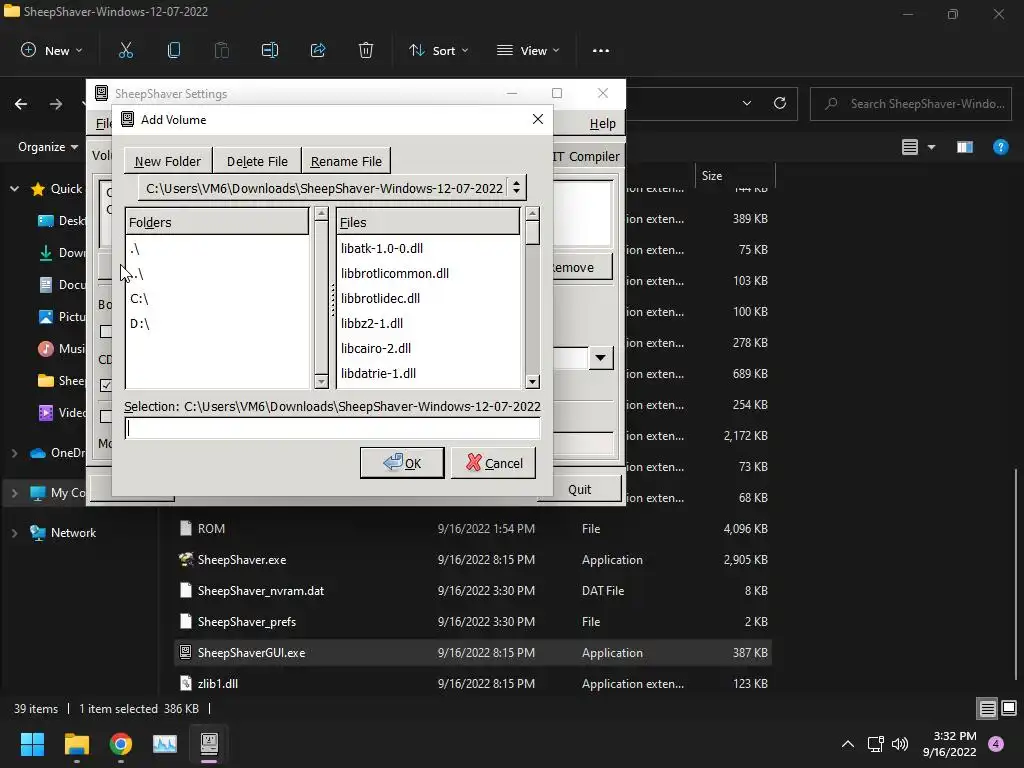Open Google Chrome from the taskbar
The width and height of the screenshot is (1024, 768).
pos(121,744)
